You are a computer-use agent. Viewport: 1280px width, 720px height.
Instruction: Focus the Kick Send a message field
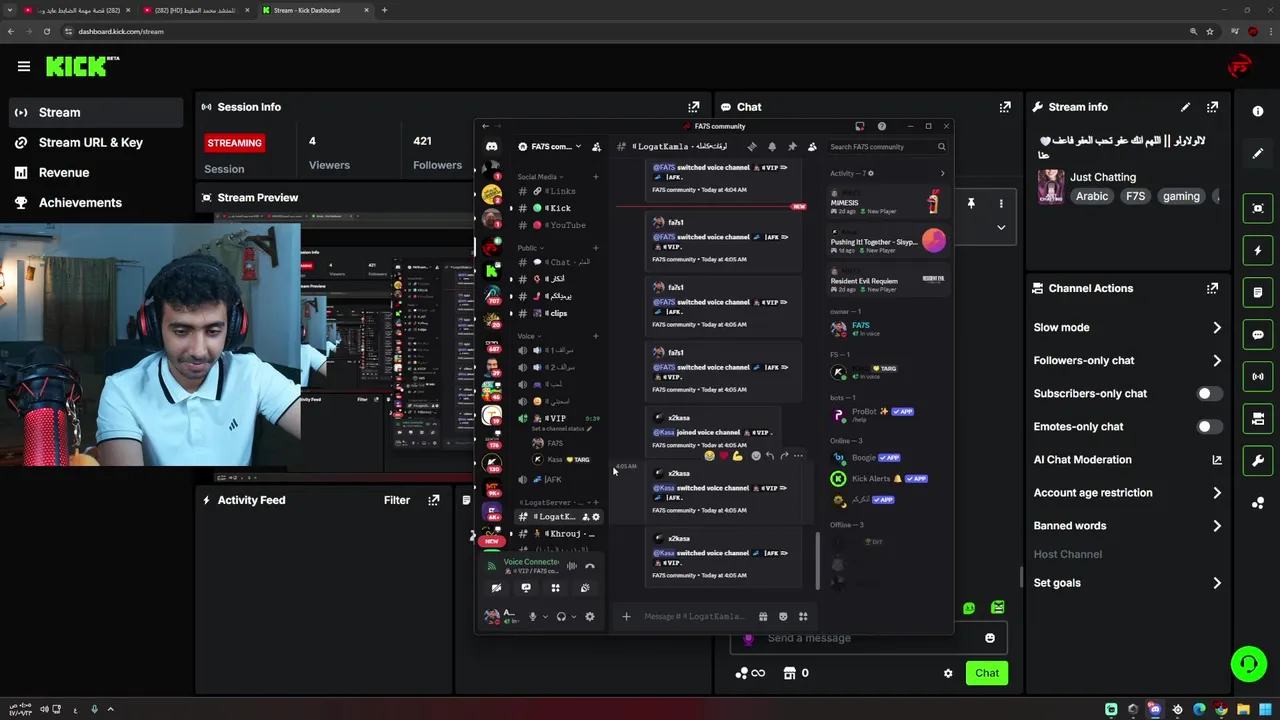pos(868,638)
